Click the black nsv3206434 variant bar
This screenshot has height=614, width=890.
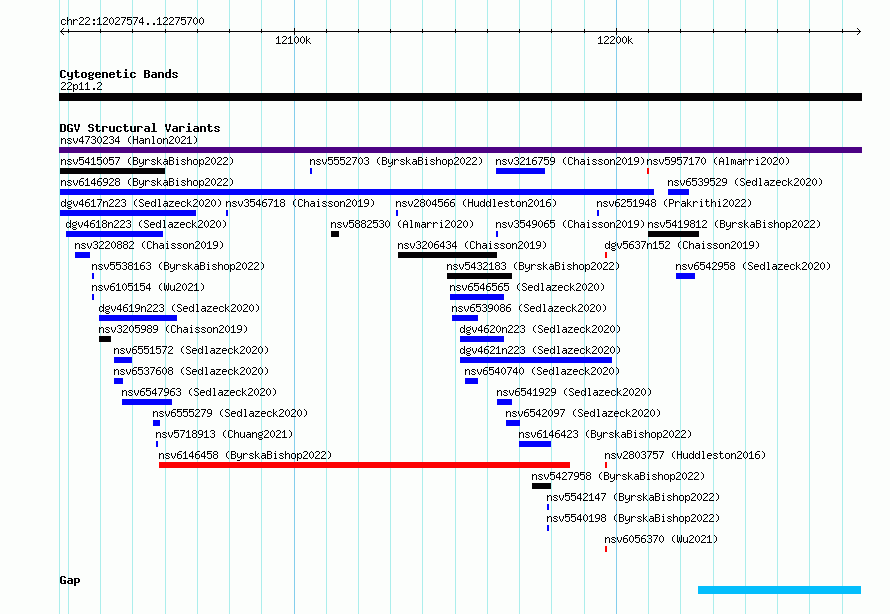coord(447,255)
